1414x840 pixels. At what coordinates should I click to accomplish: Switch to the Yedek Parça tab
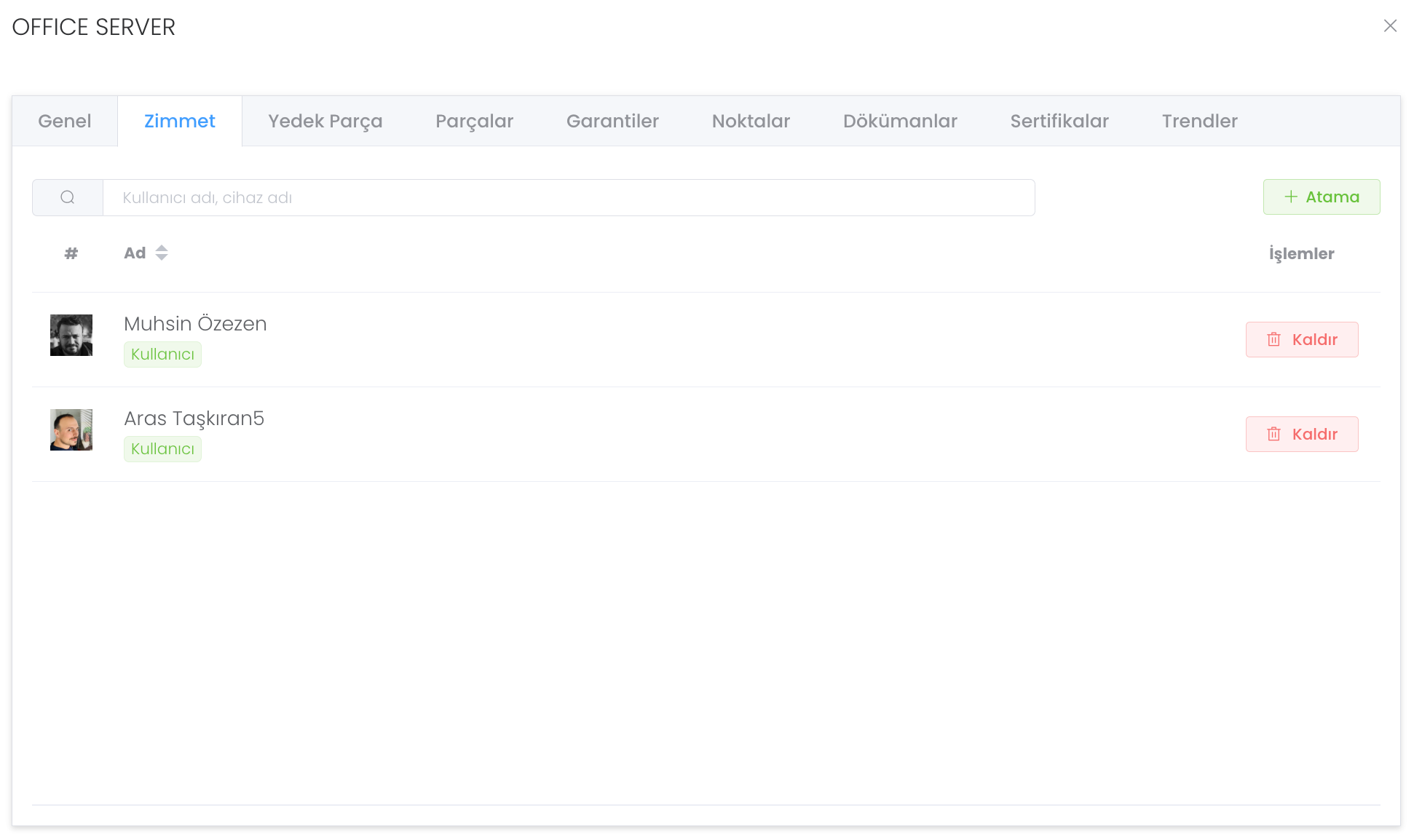325,122
